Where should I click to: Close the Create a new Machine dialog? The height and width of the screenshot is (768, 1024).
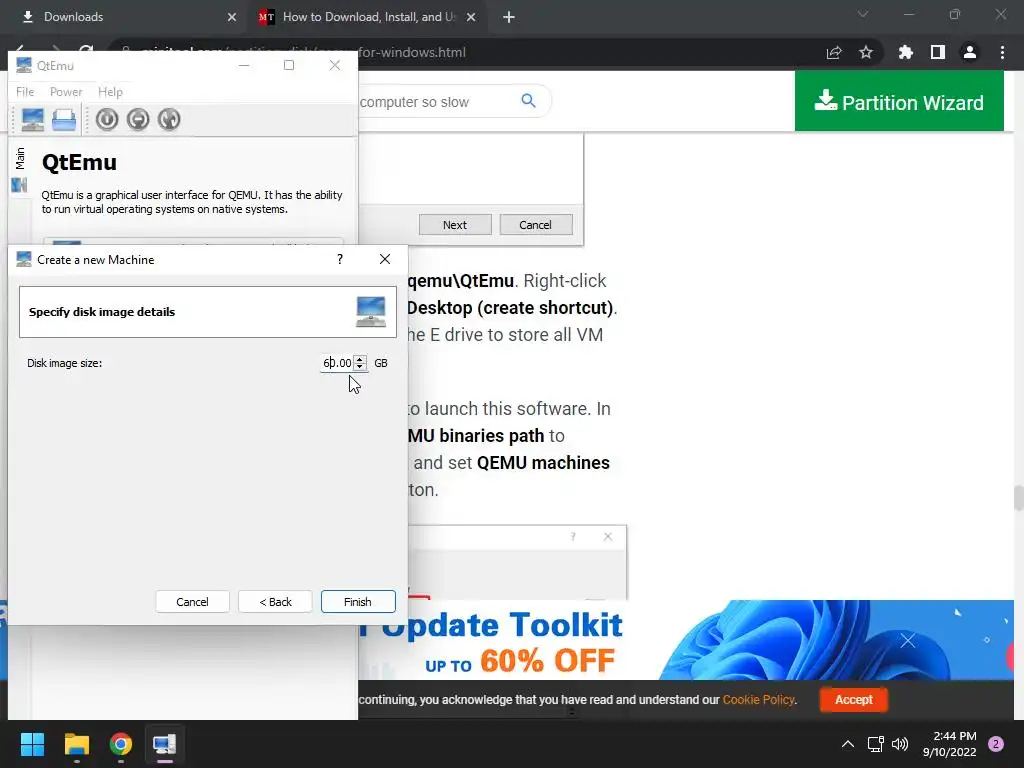coord(385,259)
